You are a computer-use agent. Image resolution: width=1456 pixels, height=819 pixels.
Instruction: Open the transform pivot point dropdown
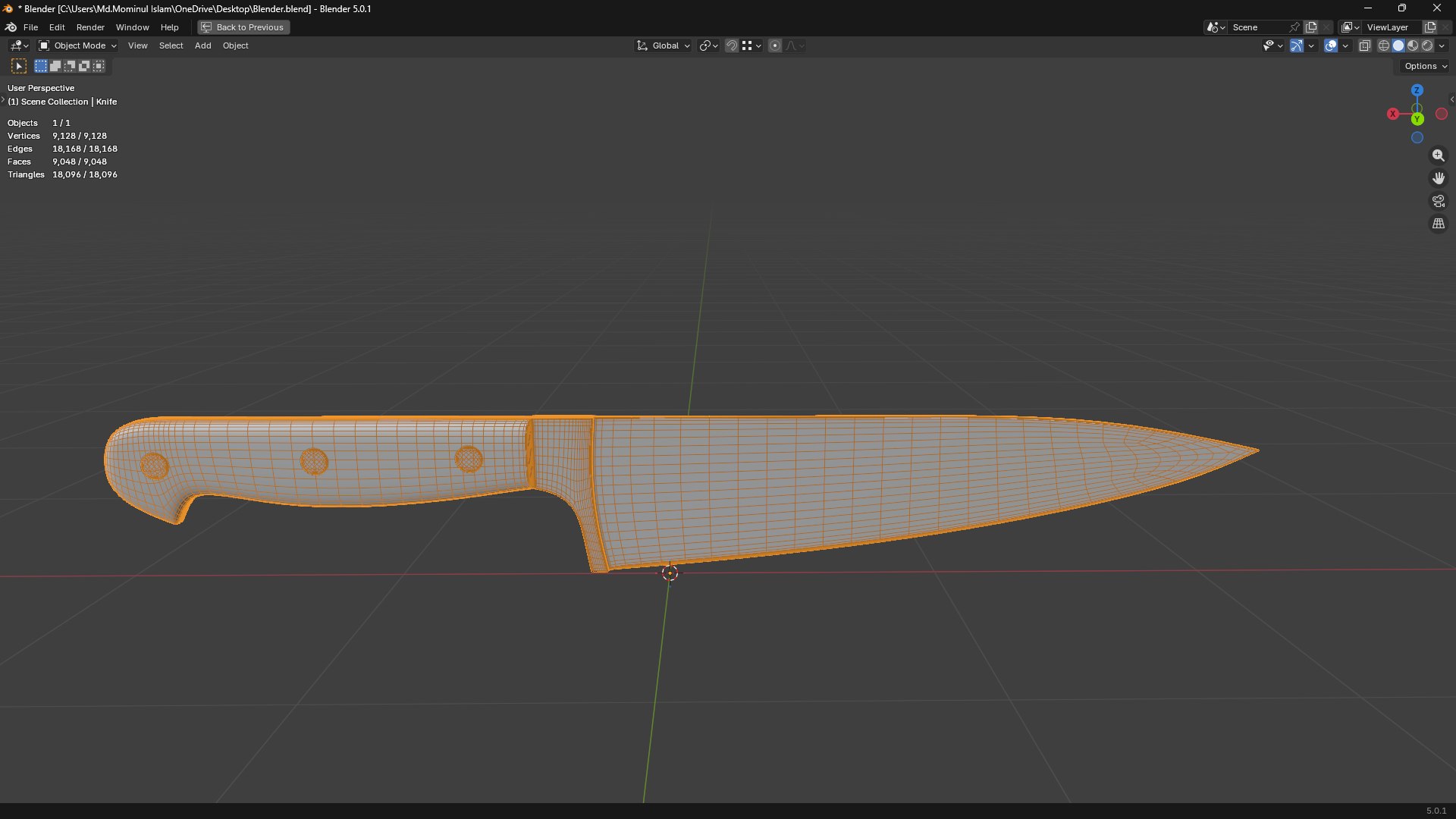[708, 45]
